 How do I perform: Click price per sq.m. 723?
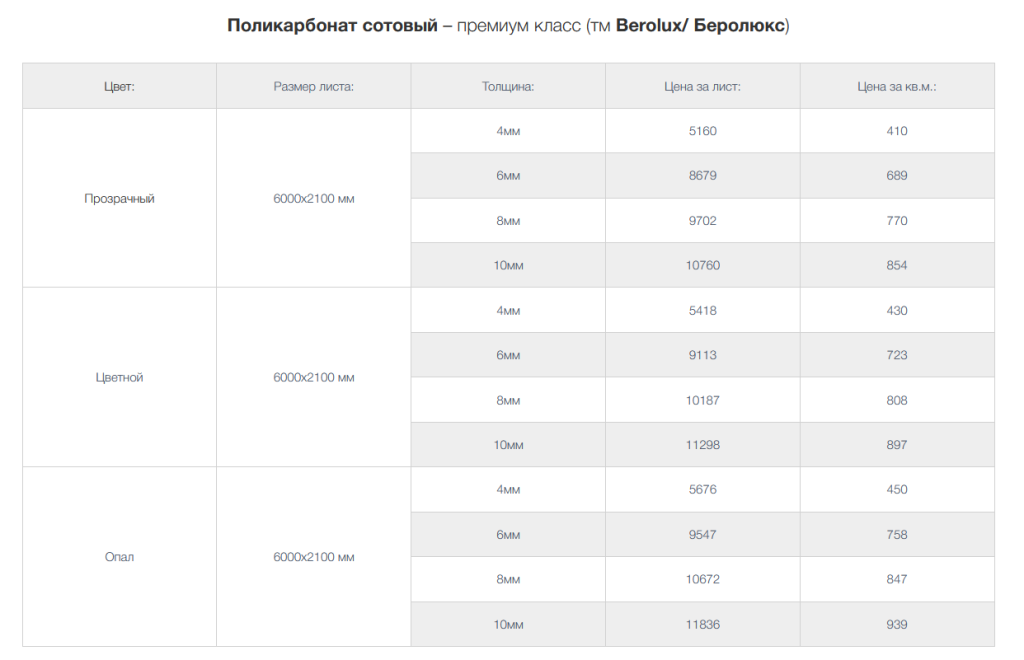(896, 355)
